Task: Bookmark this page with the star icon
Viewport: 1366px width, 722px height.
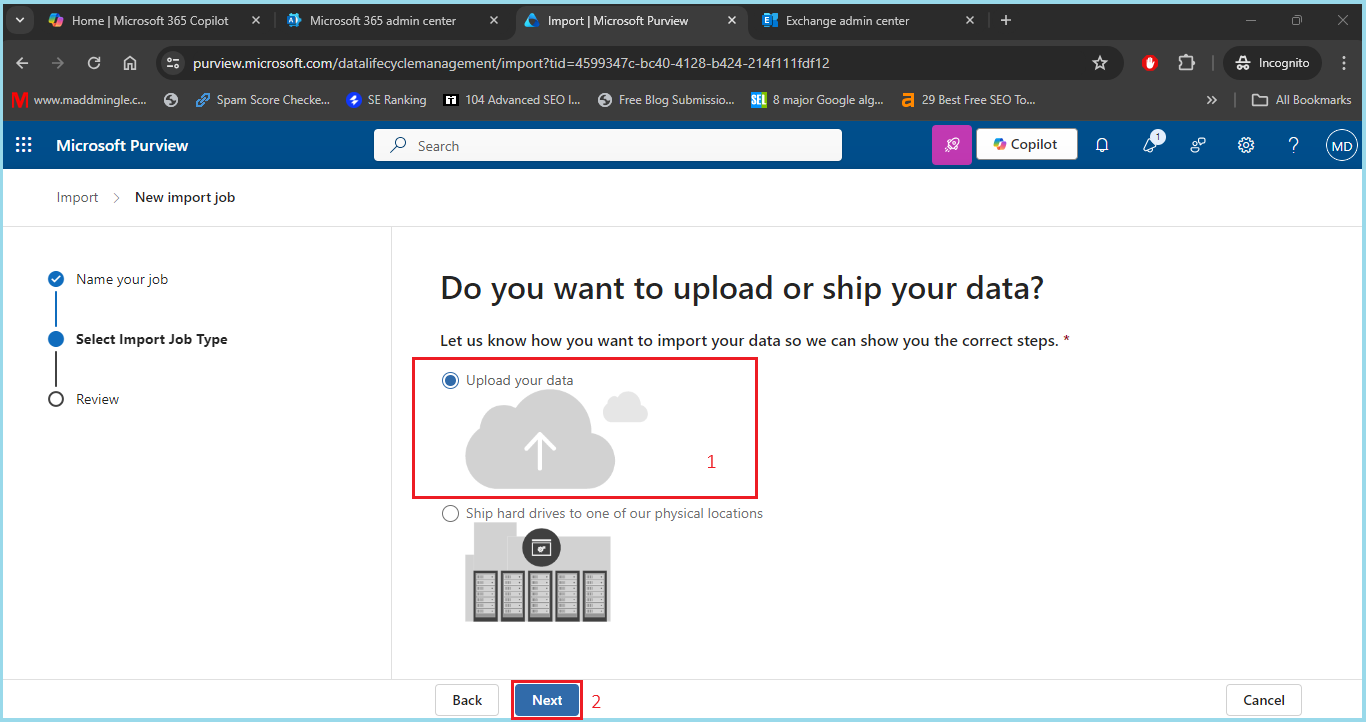Action: coord(1100,63)
